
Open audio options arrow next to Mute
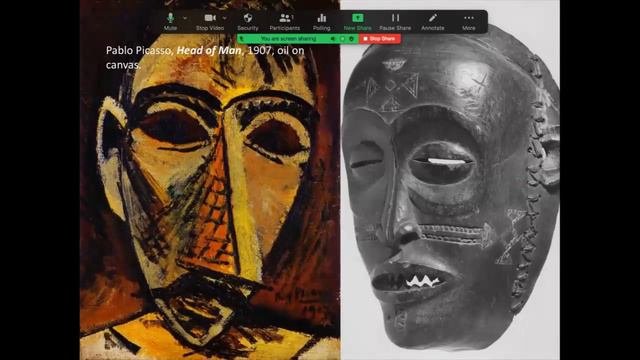(x=185, y=18)
